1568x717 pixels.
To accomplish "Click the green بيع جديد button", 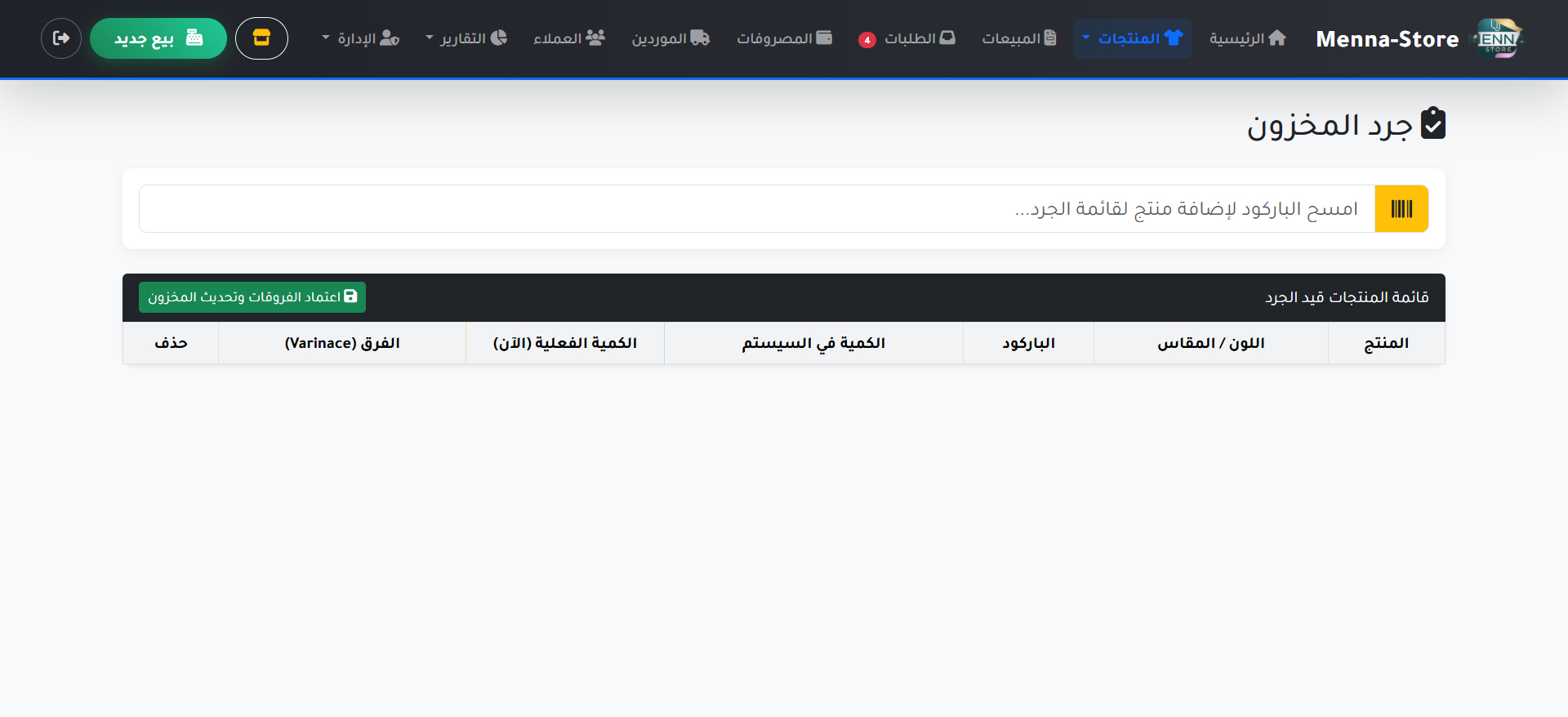I will pos(158,38).
